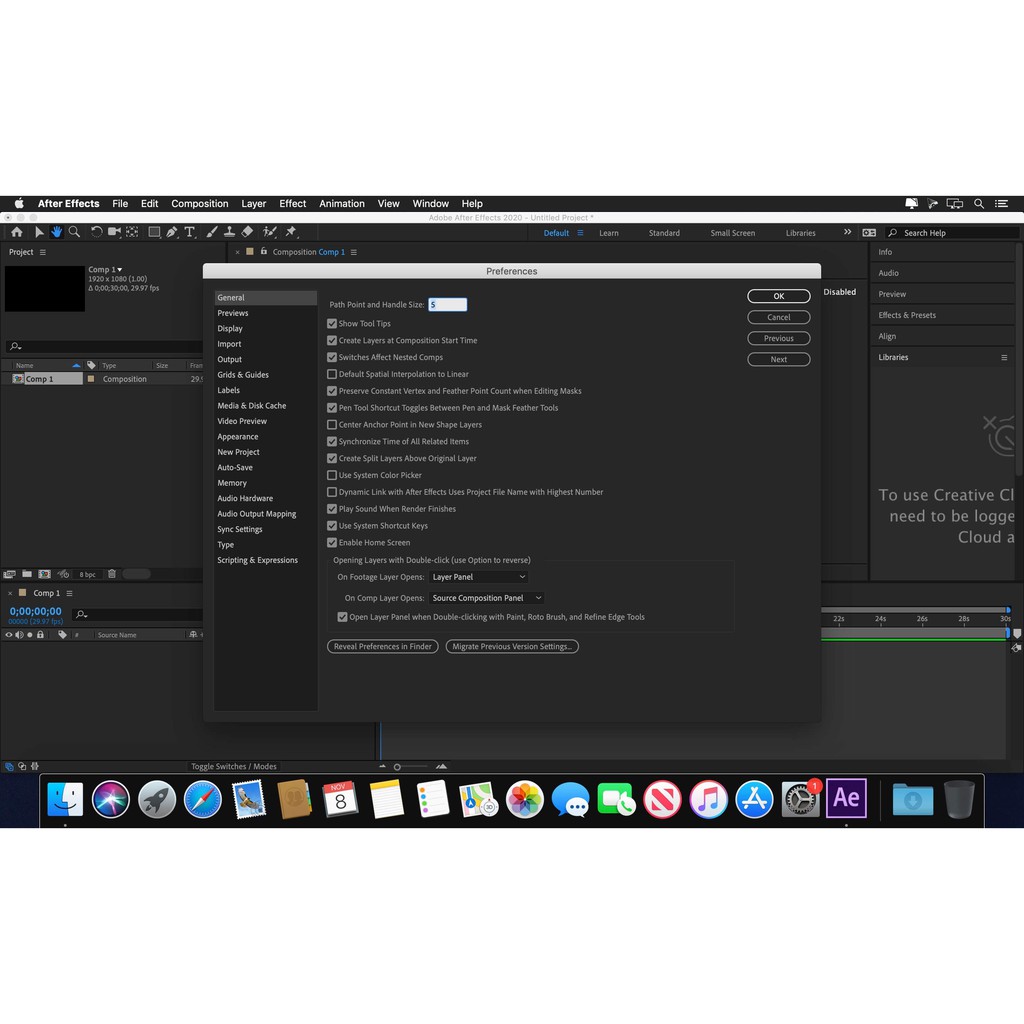
Task: Open timeline Comp 1 panel menu
Action: point(69,593)
